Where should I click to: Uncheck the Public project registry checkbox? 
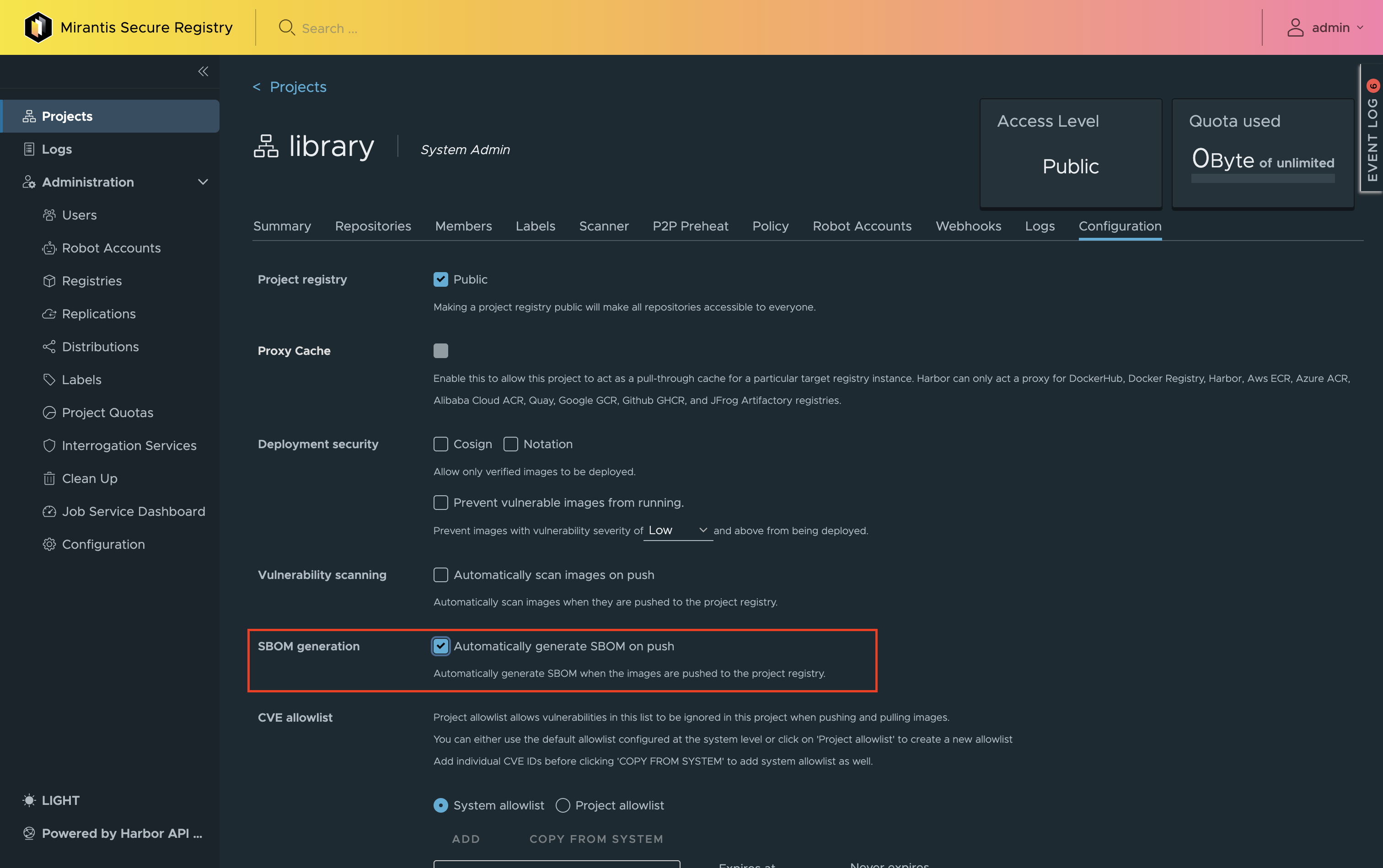pyautogui.click(x=440, y=279)
